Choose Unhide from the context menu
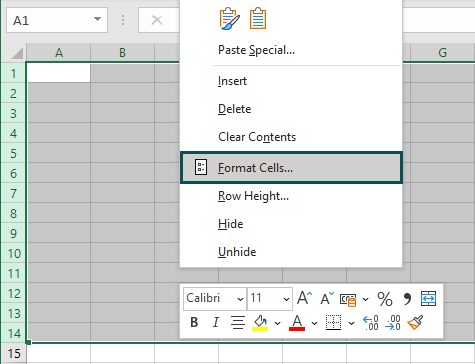The width and height of the screenshot is (475, 364). point(237,252)
